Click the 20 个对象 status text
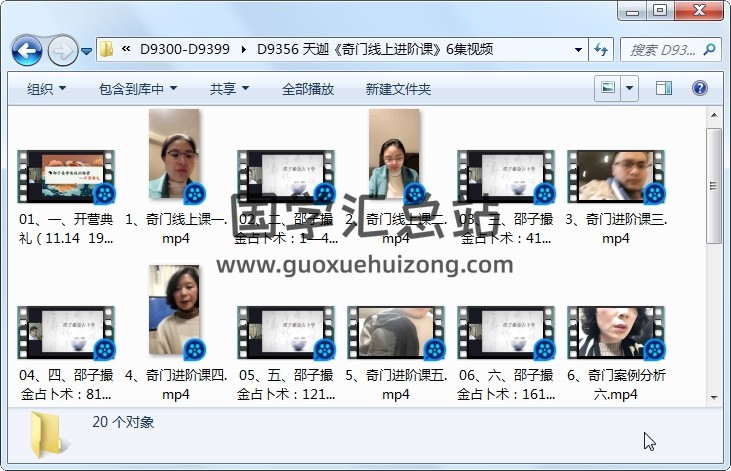 tap(123, 422)
